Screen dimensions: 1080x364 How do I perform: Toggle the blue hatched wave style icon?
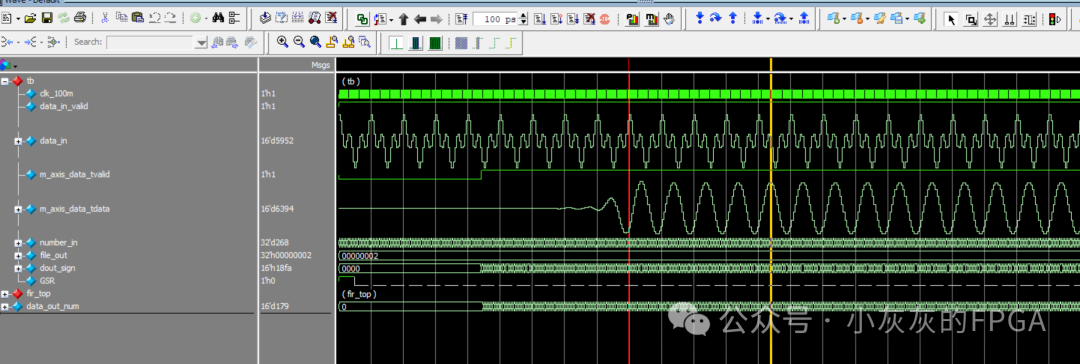(461, 43)
